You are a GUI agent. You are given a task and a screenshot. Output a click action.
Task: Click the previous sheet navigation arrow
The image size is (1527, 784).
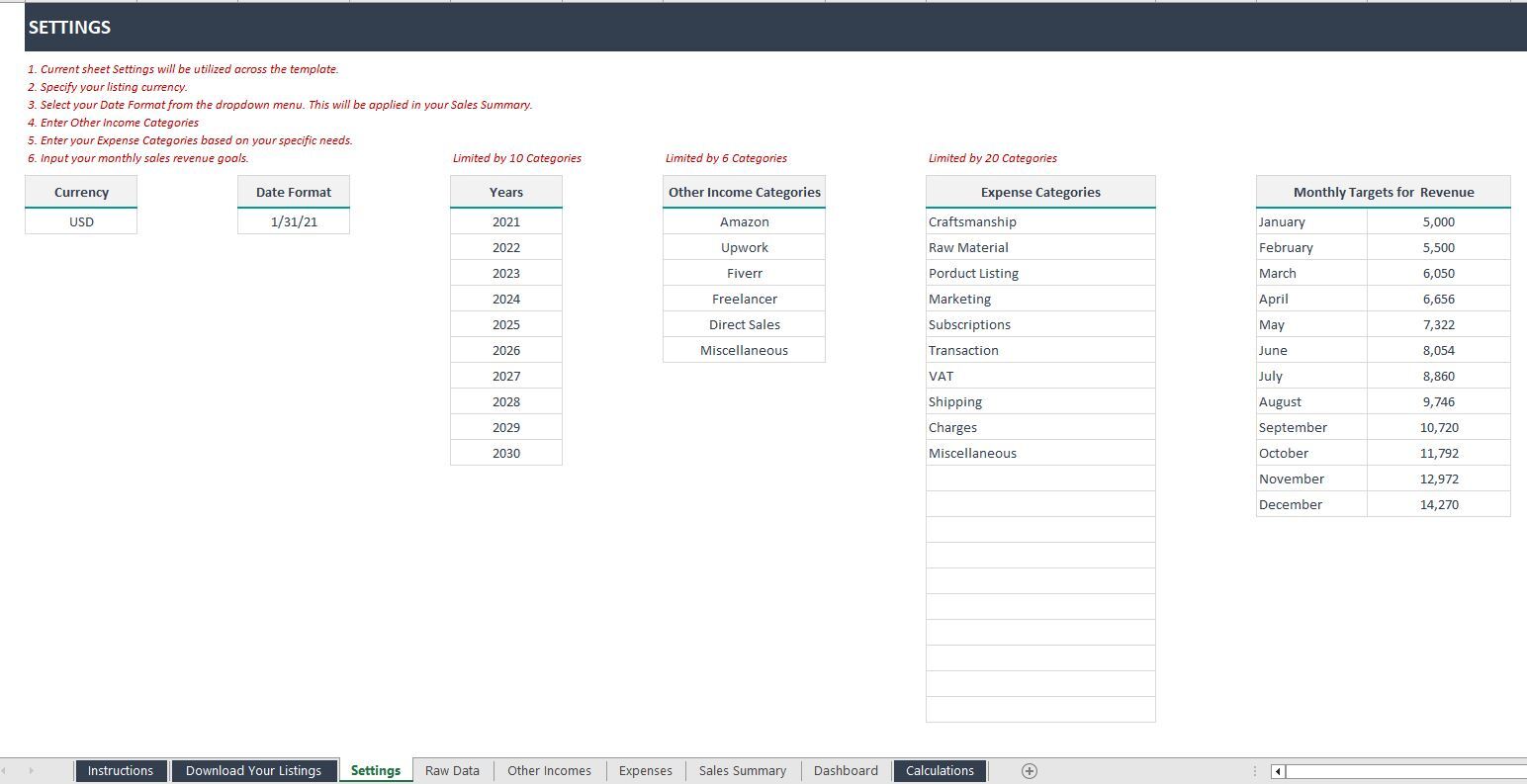coord(5,771)
